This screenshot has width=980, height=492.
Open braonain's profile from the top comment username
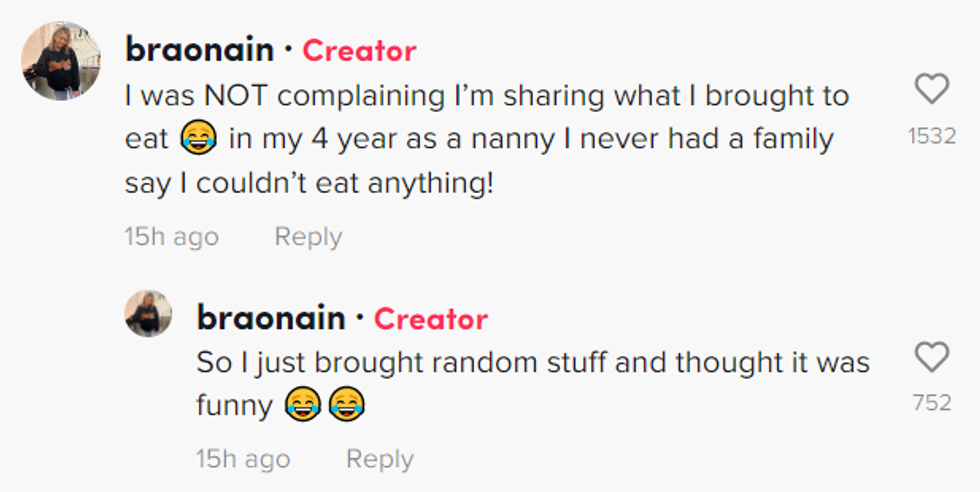point(197,49)
